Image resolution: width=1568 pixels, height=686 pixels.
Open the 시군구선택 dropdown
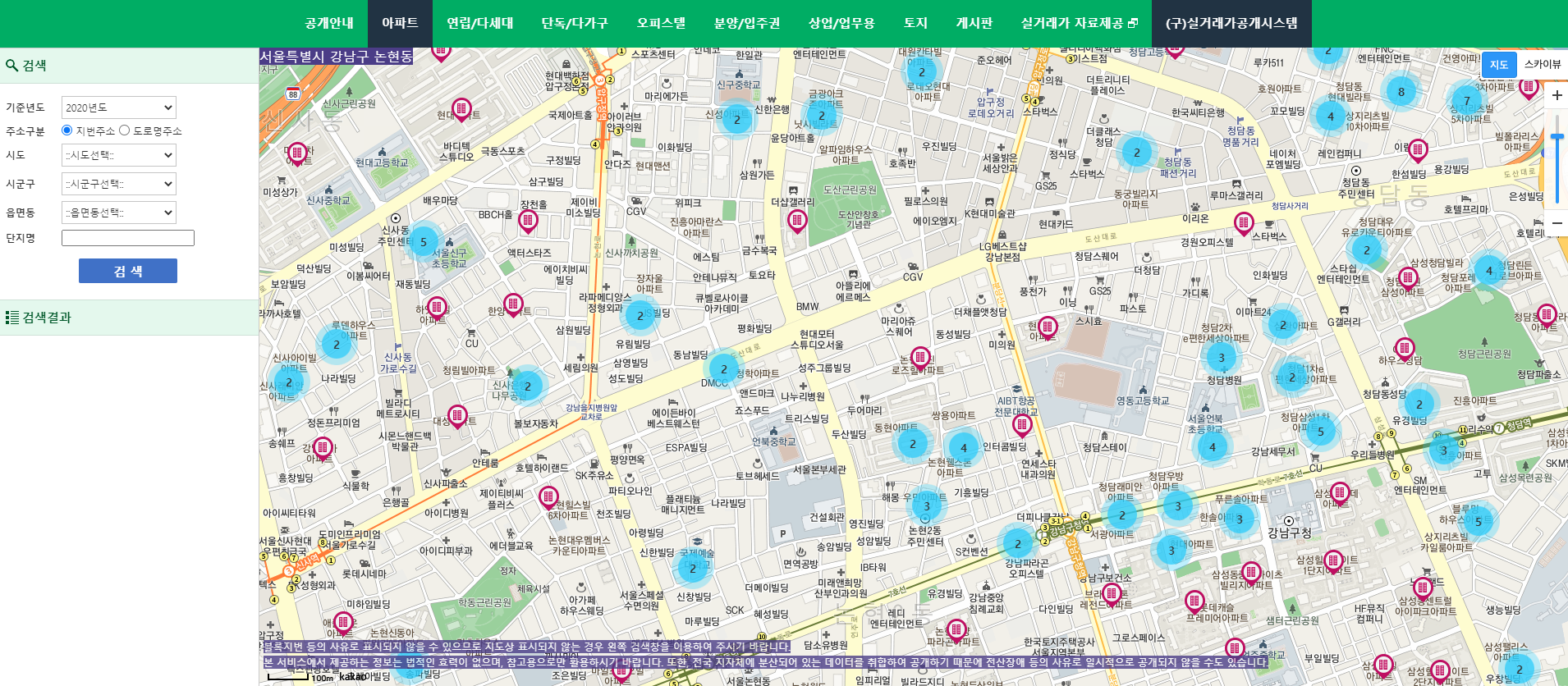click(119, 184)
